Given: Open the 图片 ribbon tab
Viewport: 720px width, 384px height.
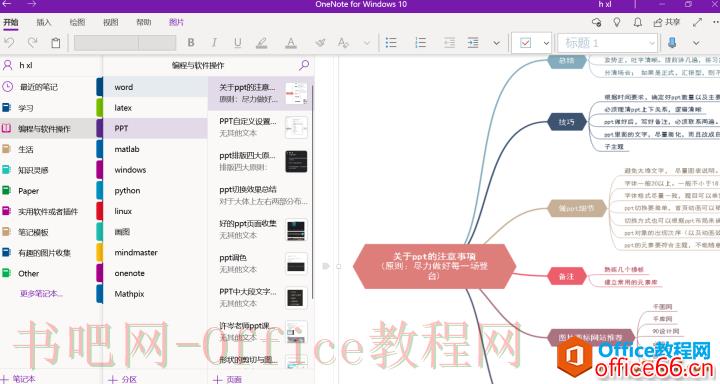Looking at the screenshot, I should tap(177, 22).
